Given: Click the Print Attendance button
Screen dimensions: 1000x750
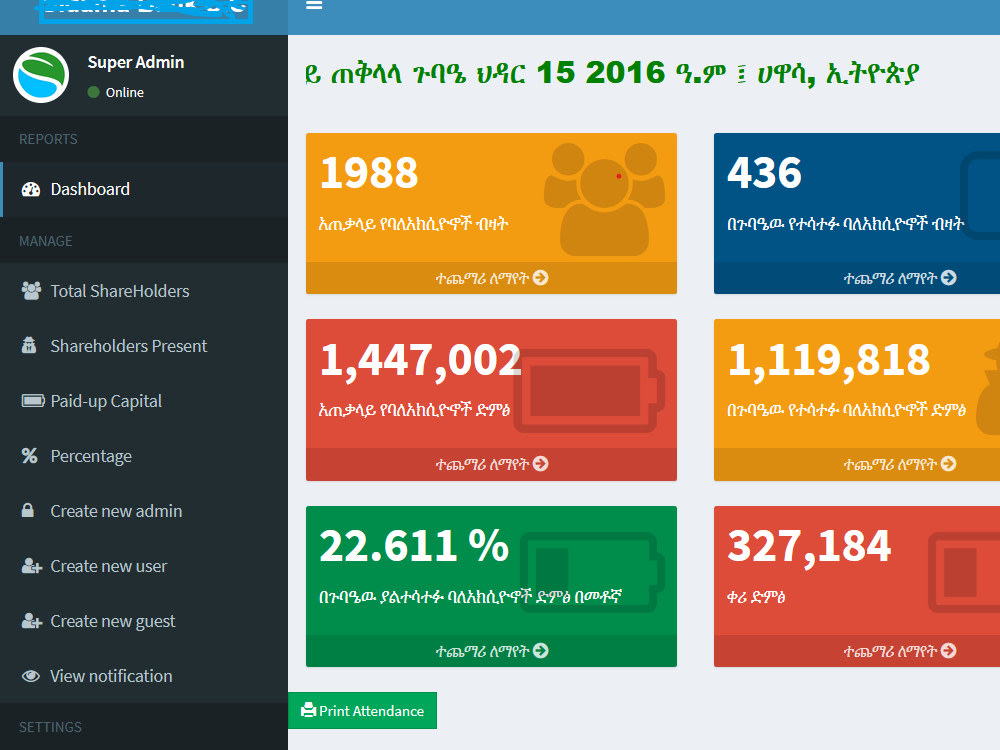Looking at the screenshot, I should 362,710.
